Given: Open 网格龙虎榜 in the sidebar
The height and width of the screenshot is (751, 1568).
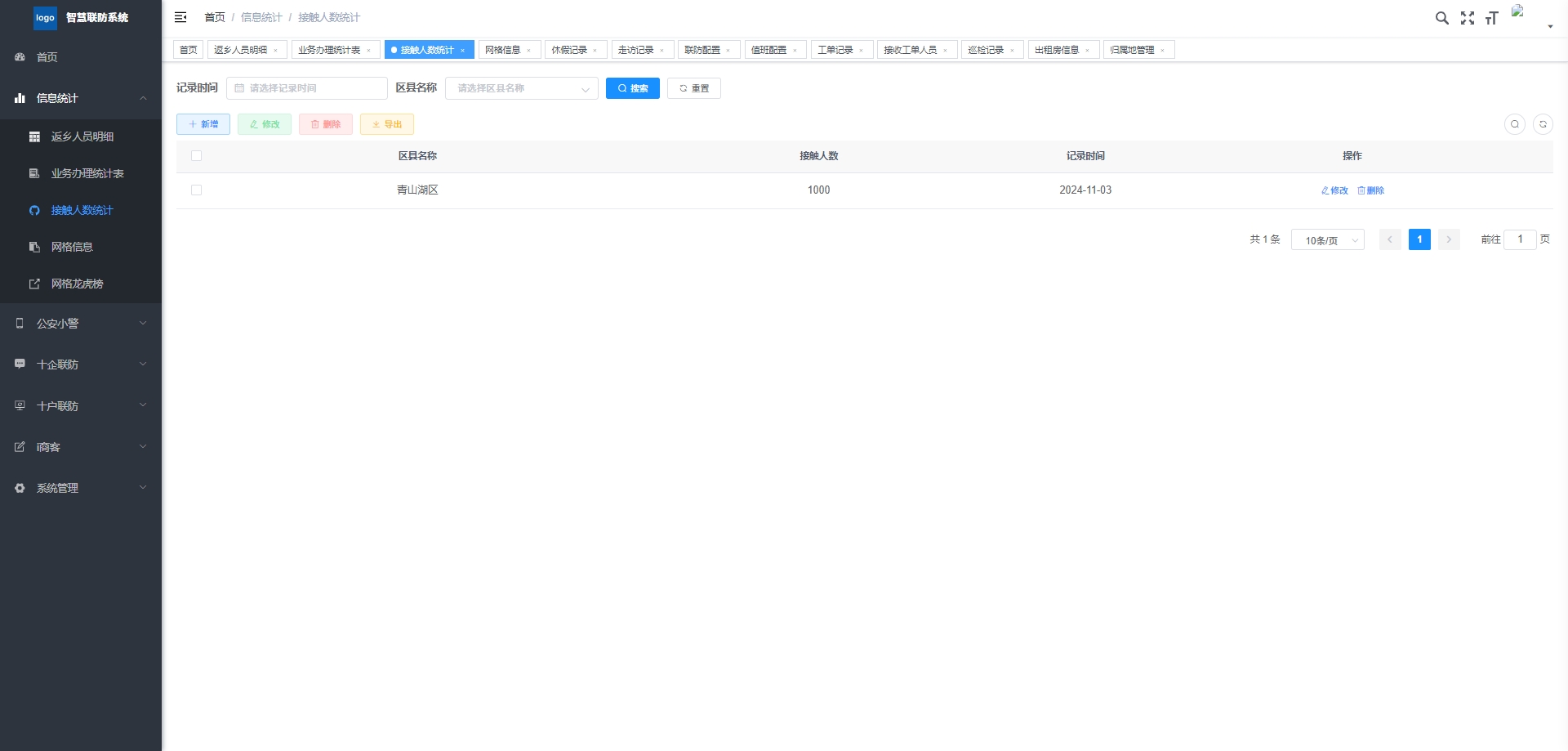Looking at the screenshot, I should tap(81, 284).
